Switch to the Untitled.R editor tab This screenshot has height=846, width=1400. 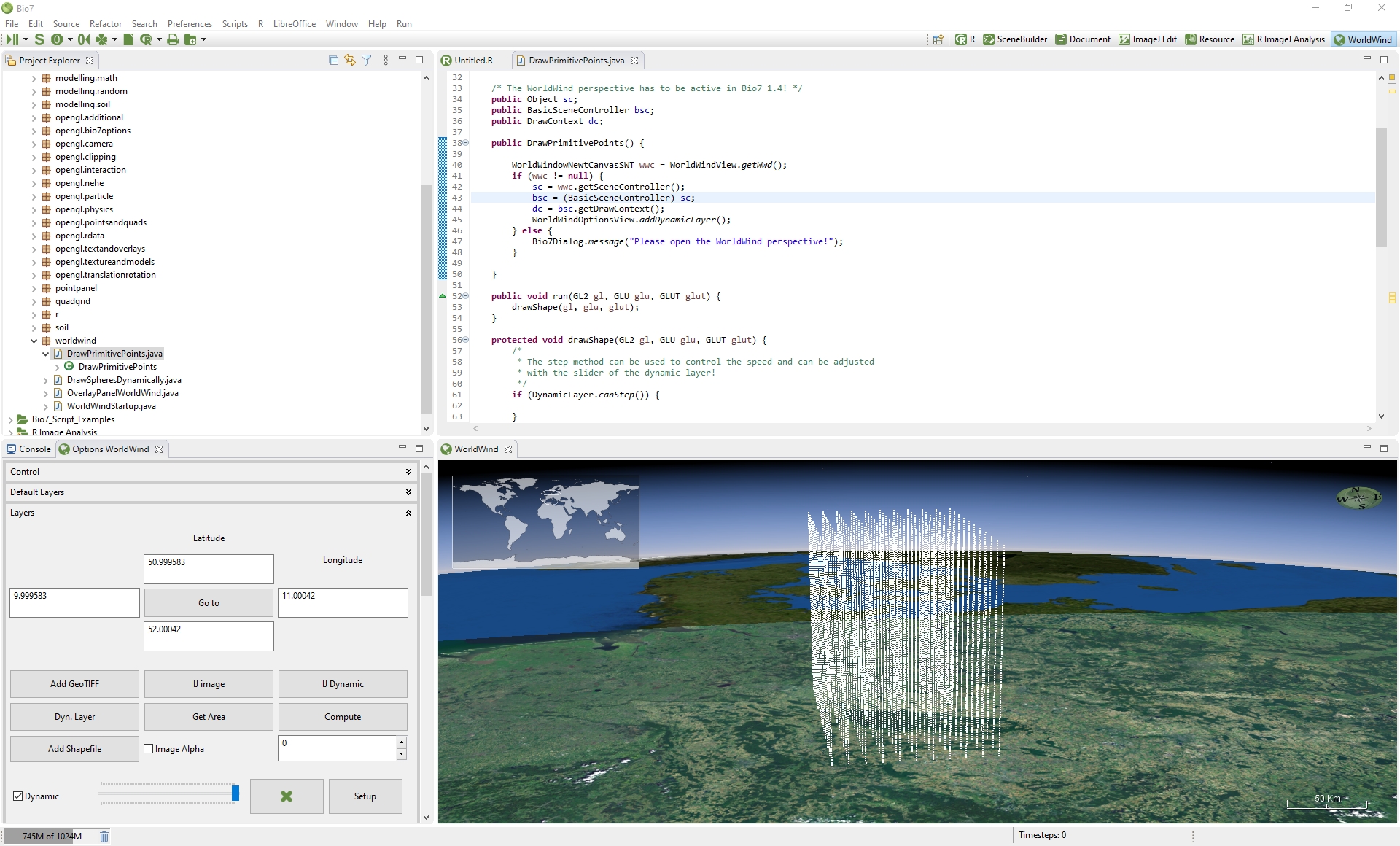tap(473, 61)
